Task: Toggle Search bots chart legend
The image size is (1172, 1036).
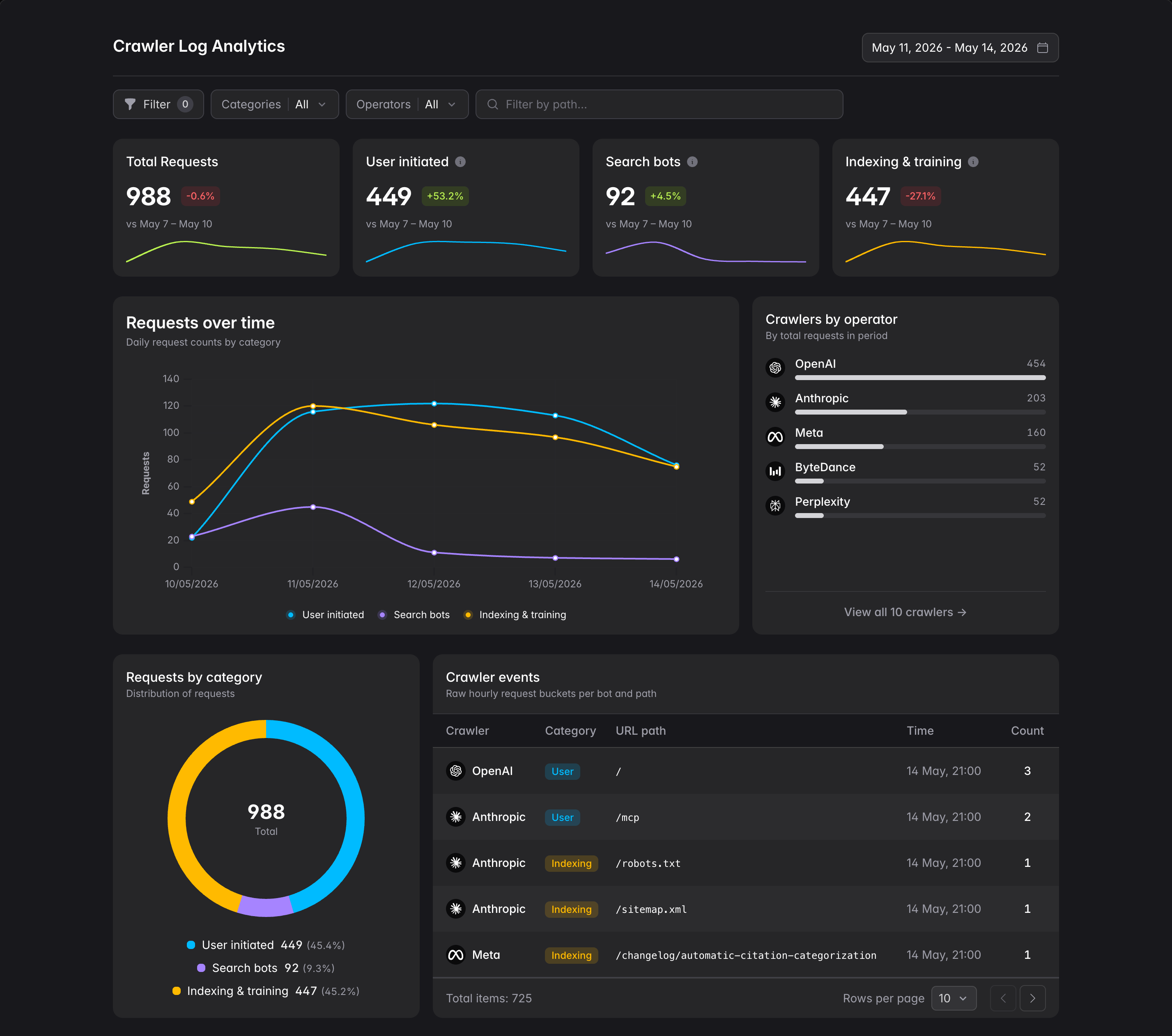Action: pyautogui.click(x=414, y=615)
